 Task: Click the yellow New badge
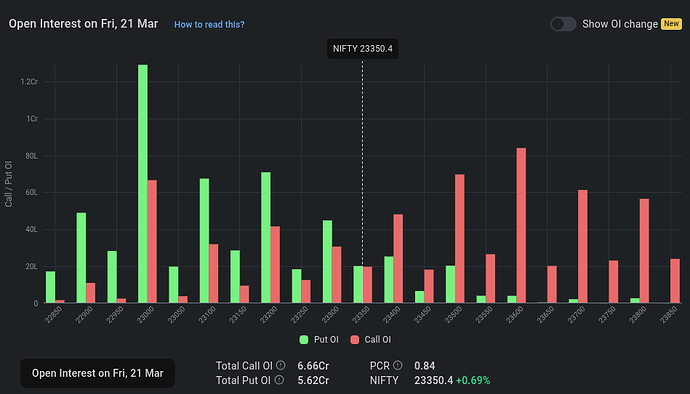[671, 24]
